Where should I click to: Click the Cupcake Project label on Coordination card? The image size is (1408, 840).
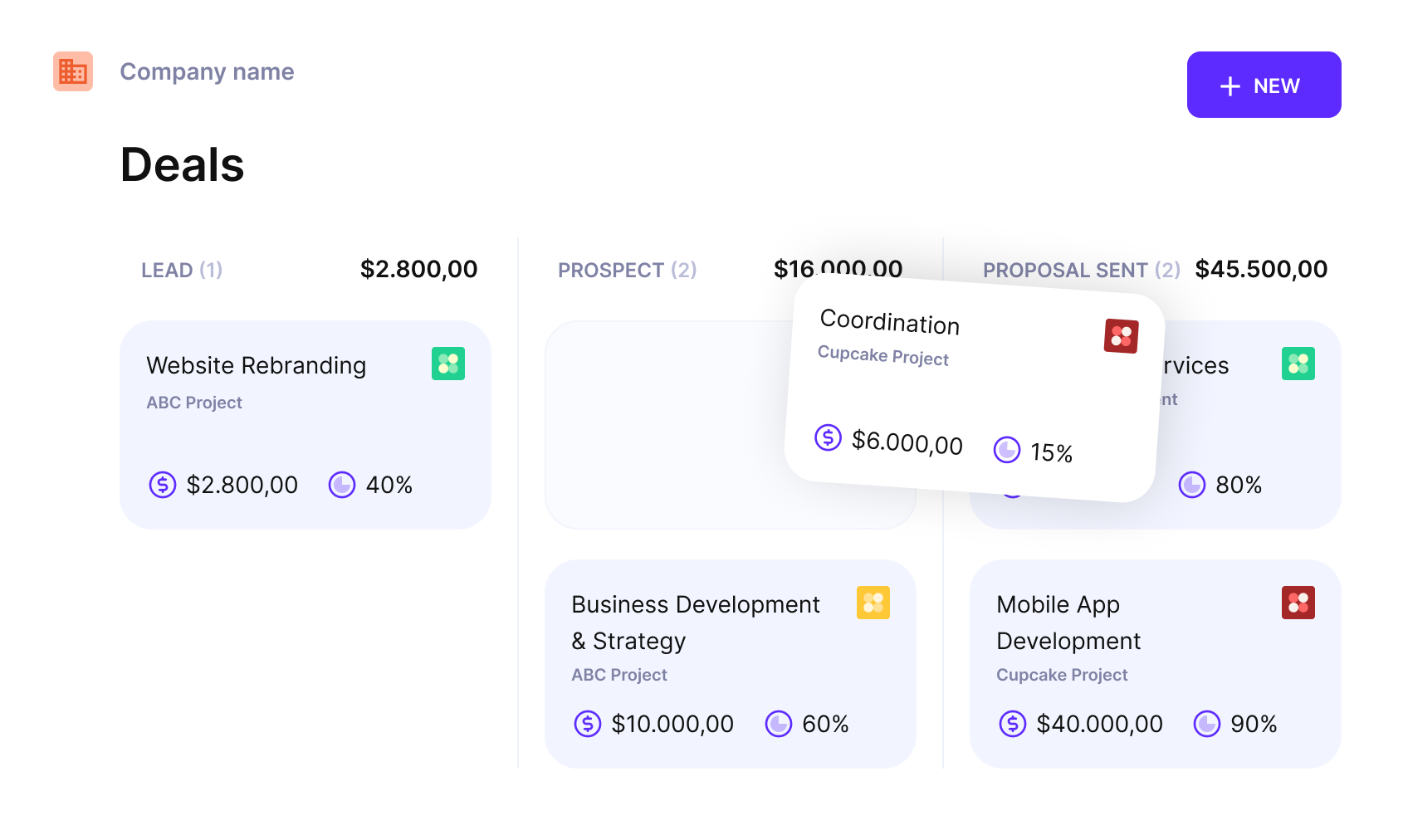click(x=883, y=355)
